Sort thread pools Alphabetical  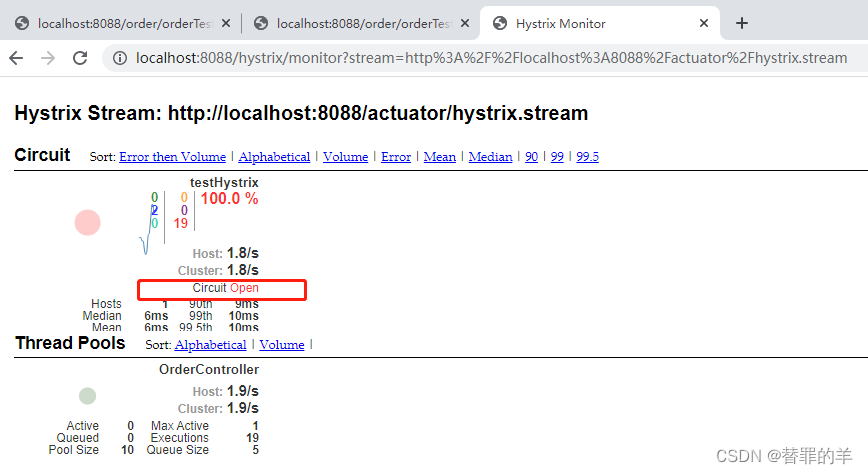tap(210, 344)
